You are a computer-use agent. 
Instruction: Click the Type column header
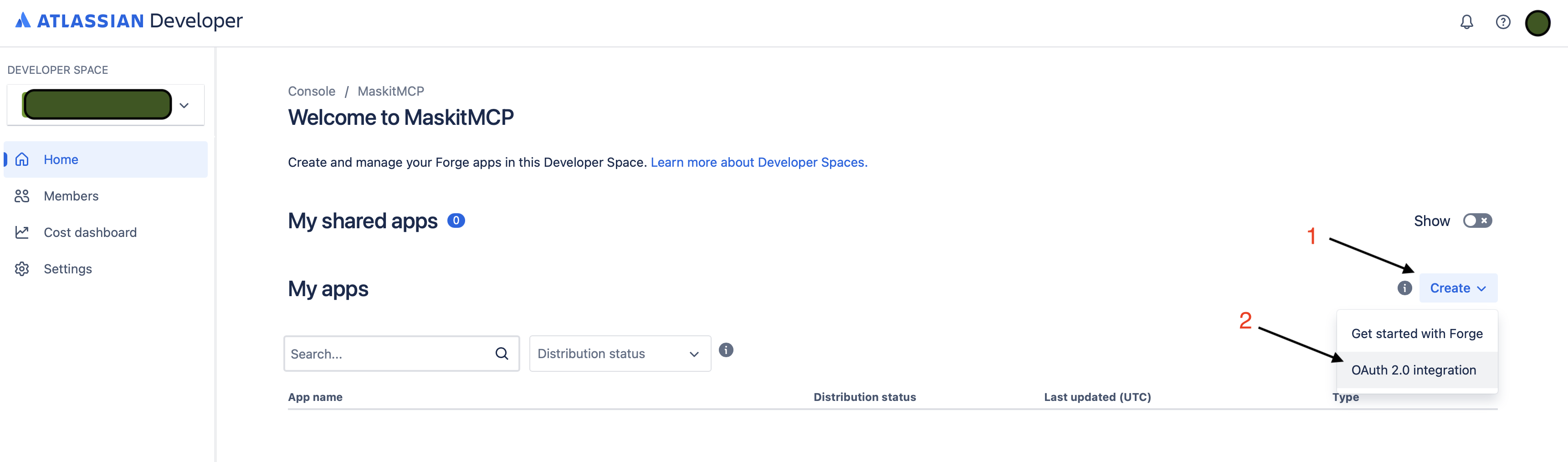point(1345,397)
